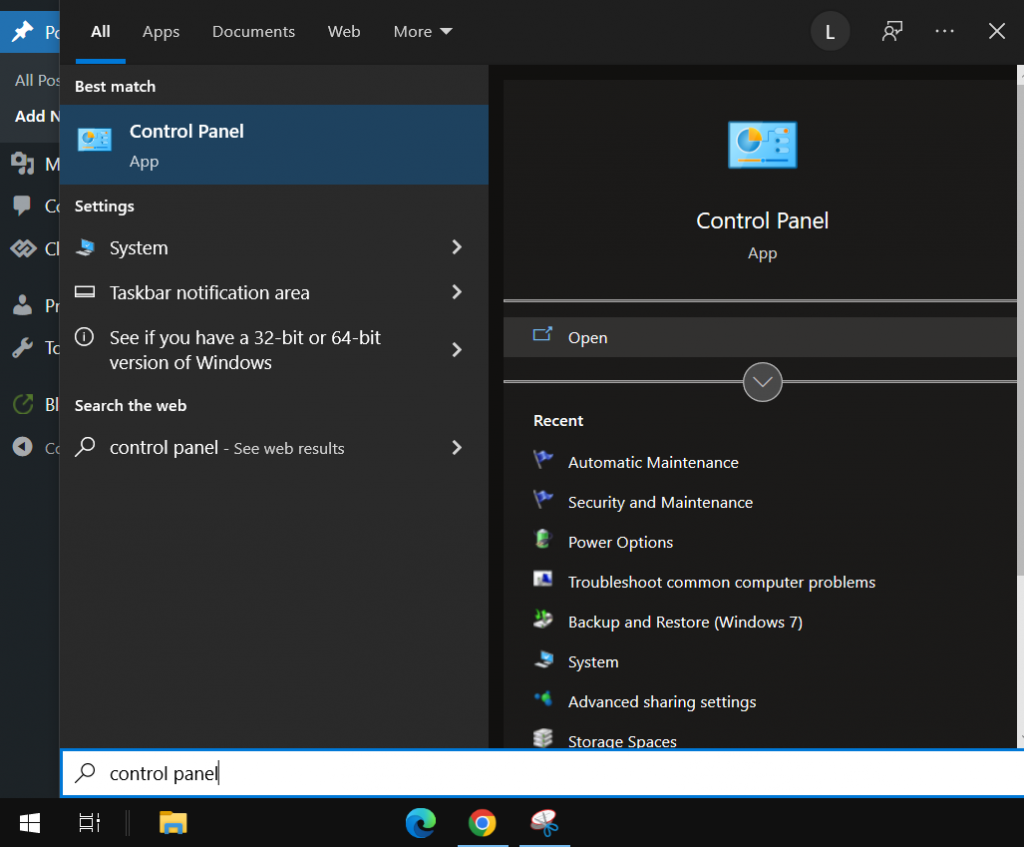Open File Explorer from the taskbar

(x=174, y=822)
